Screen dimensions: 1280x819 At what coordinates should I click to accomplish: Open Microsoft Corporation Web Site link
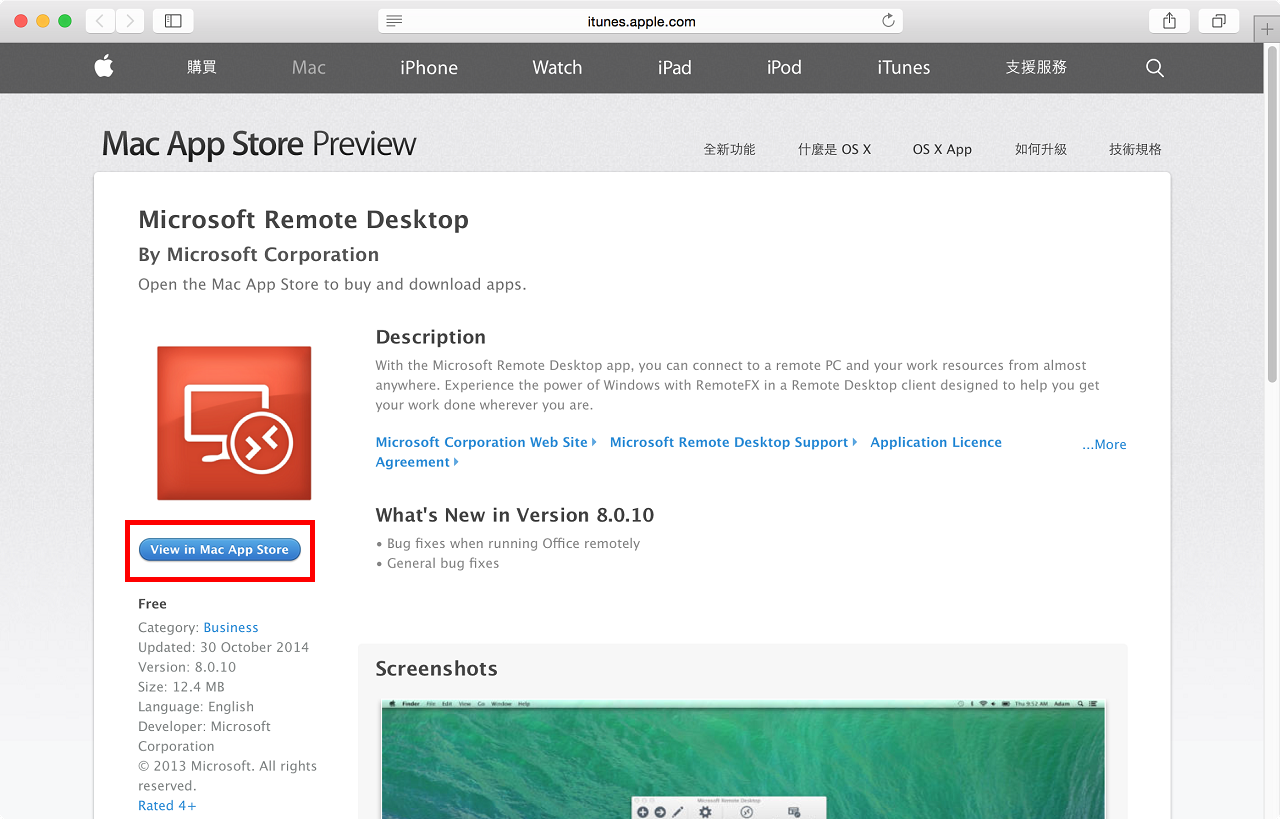tap(485, 442)
